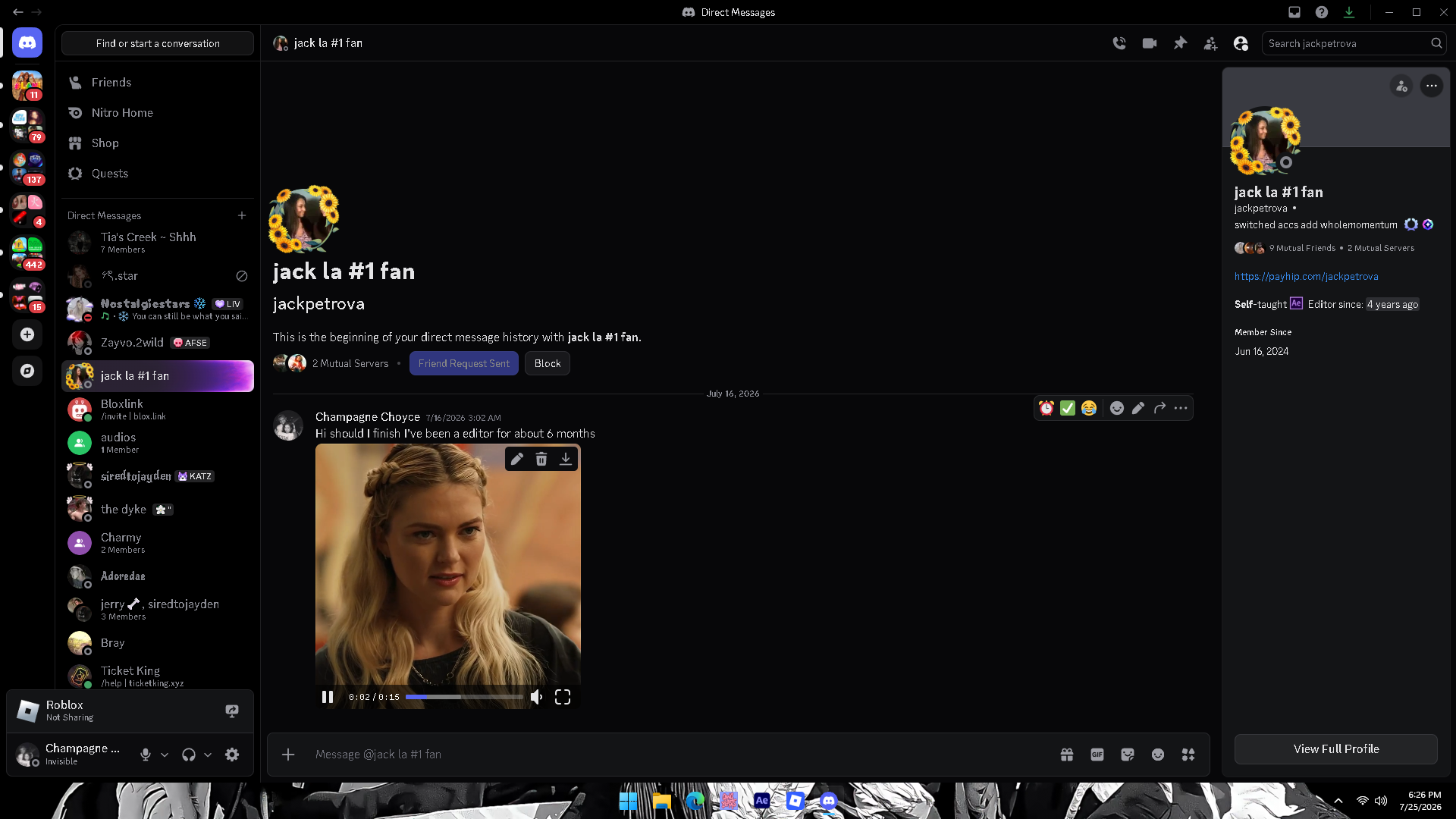
Task: Send a gift from message bar
Action: [x=1067, y=755]
